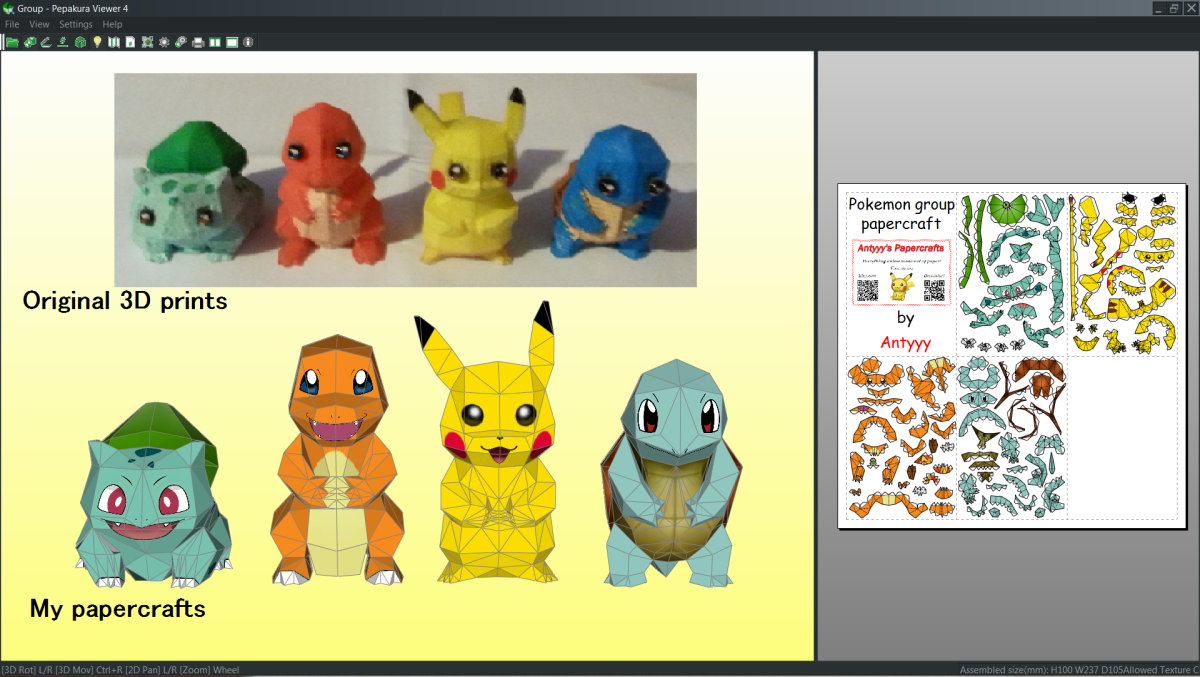The width and height of the screenshot is (1200, 677).
Task: Click the Antyyy's Papercrafts logo card
Action: point(901,272)
